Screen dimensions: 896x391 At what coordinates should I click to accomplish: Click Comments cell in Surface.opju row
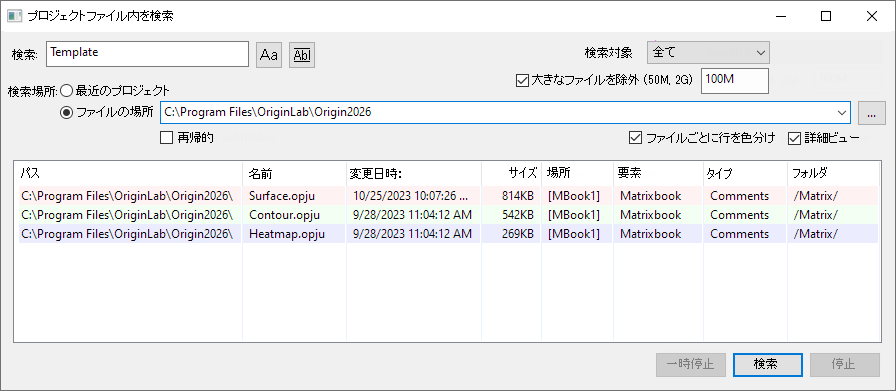click(739, 196)
